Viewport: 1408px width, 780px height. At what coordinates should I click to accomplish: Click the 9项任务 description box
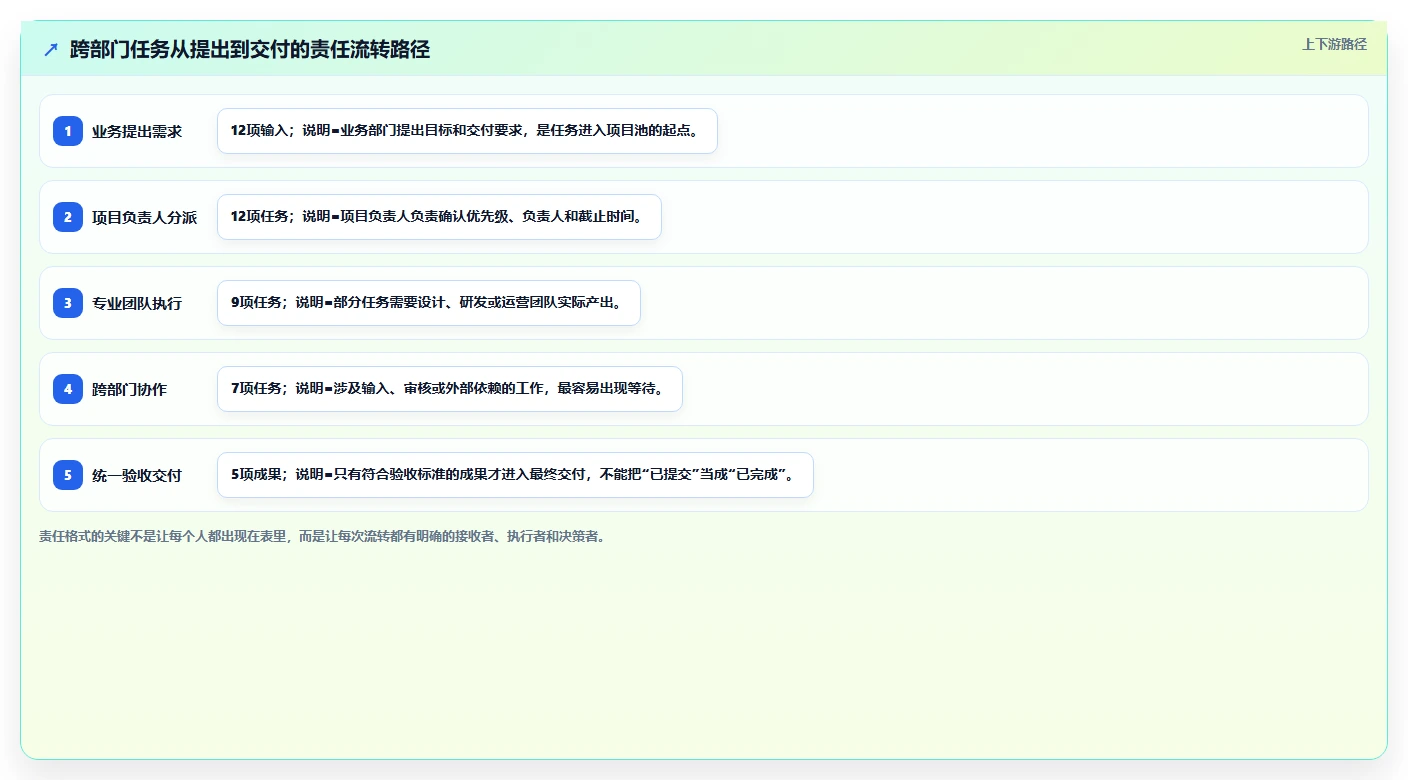pos(428,303)
